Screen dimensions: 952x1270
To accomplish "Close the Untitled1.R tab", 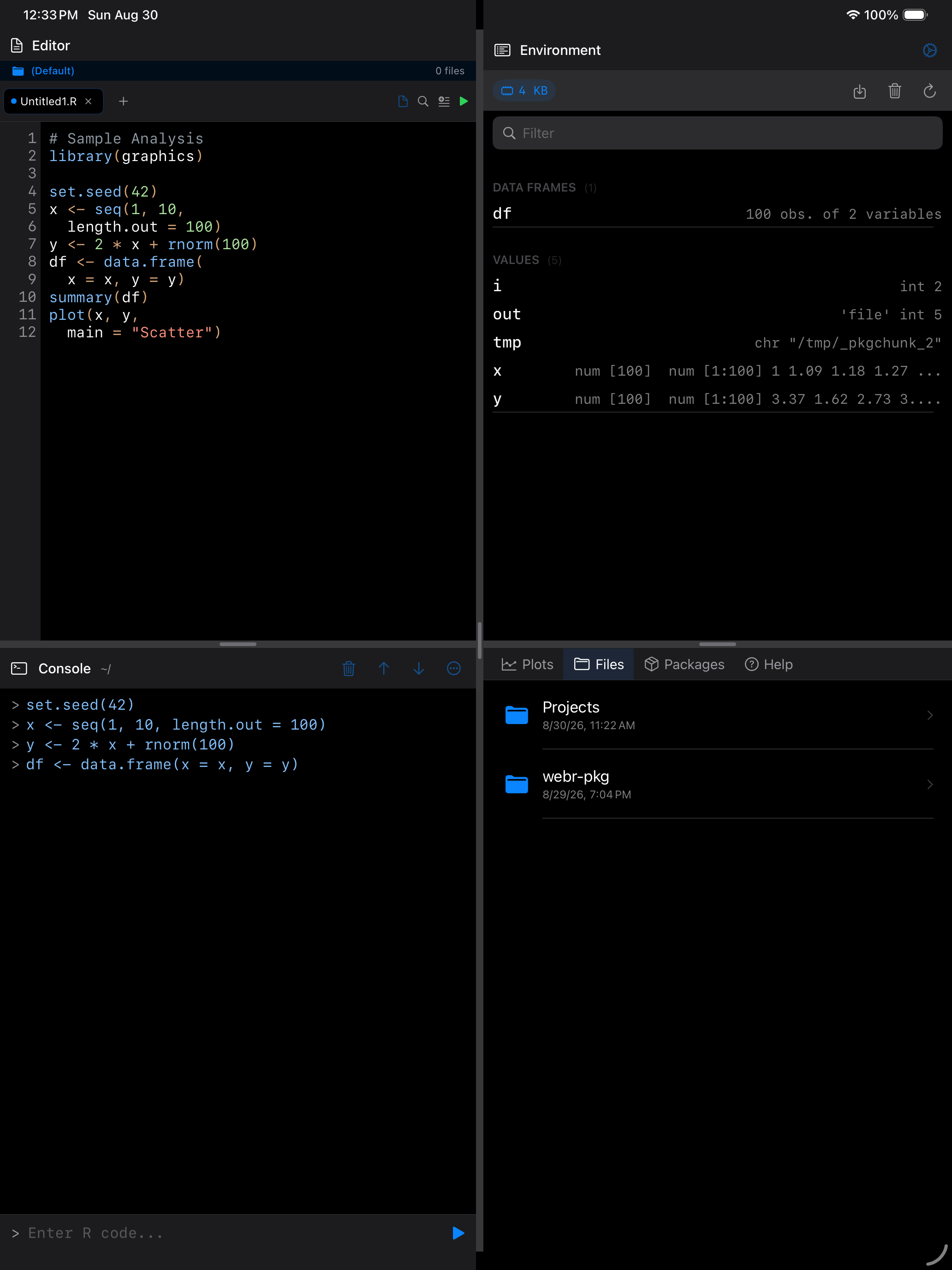I will point(89,101).
